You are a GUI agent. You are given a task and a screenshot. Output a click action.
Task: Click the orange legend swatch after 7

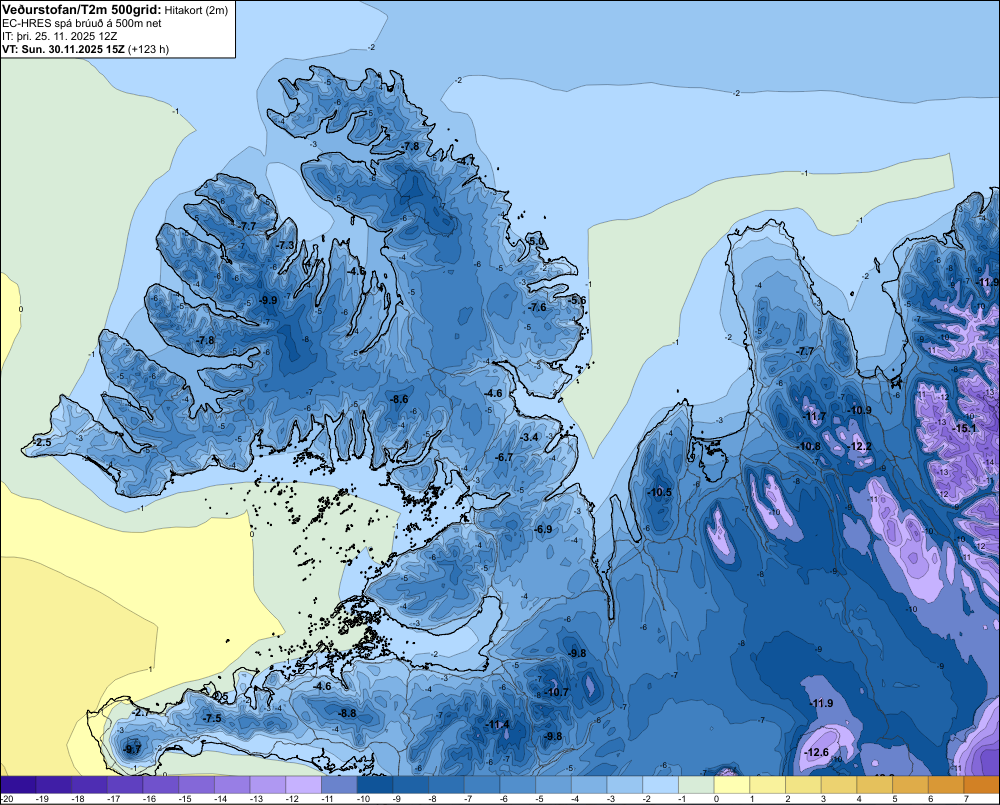coord(982,784)
